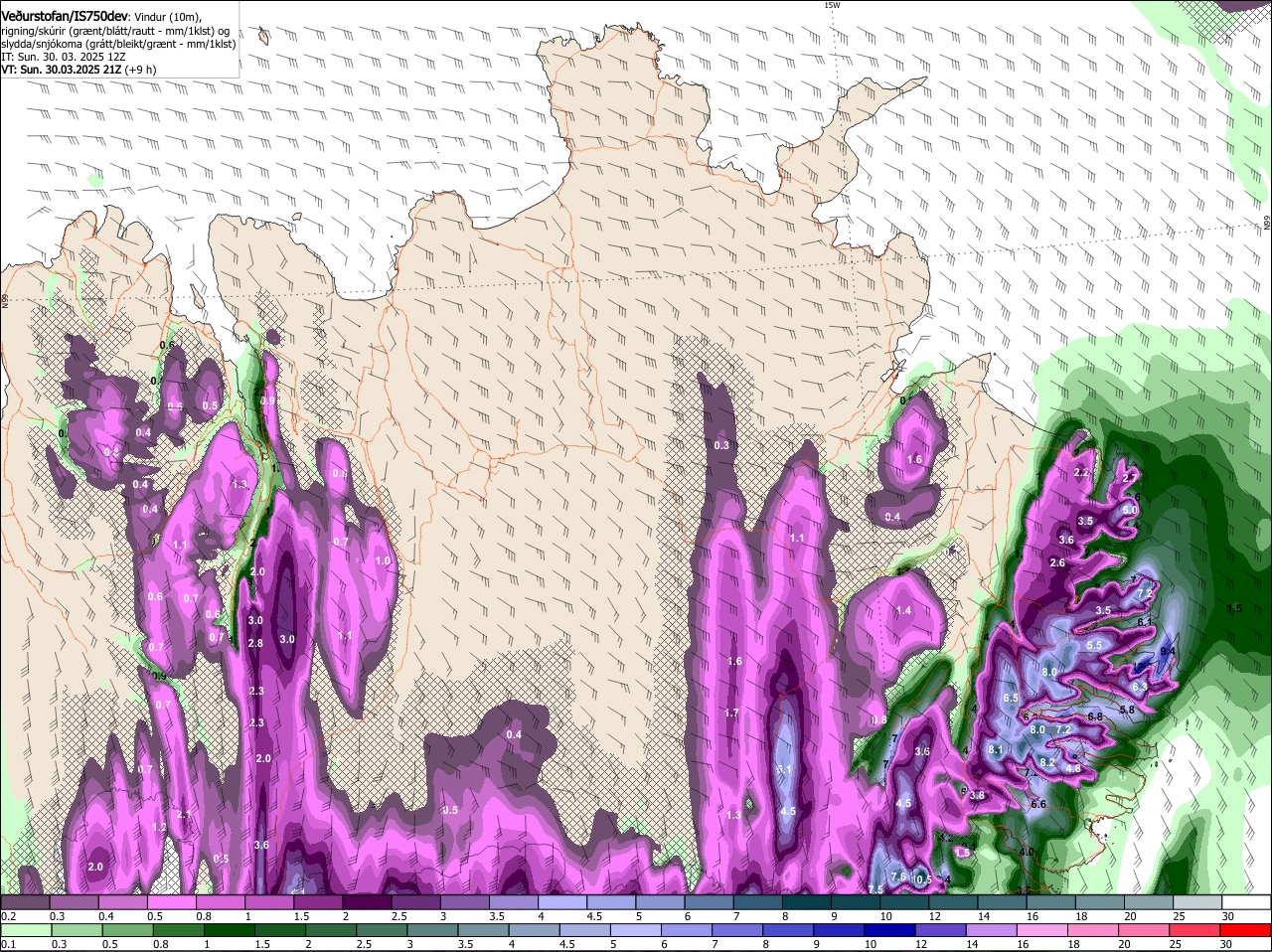Click the '5.5' precipitation value on the map
The height and width of the screenshot is (952, 1272).
(1094, 646)
